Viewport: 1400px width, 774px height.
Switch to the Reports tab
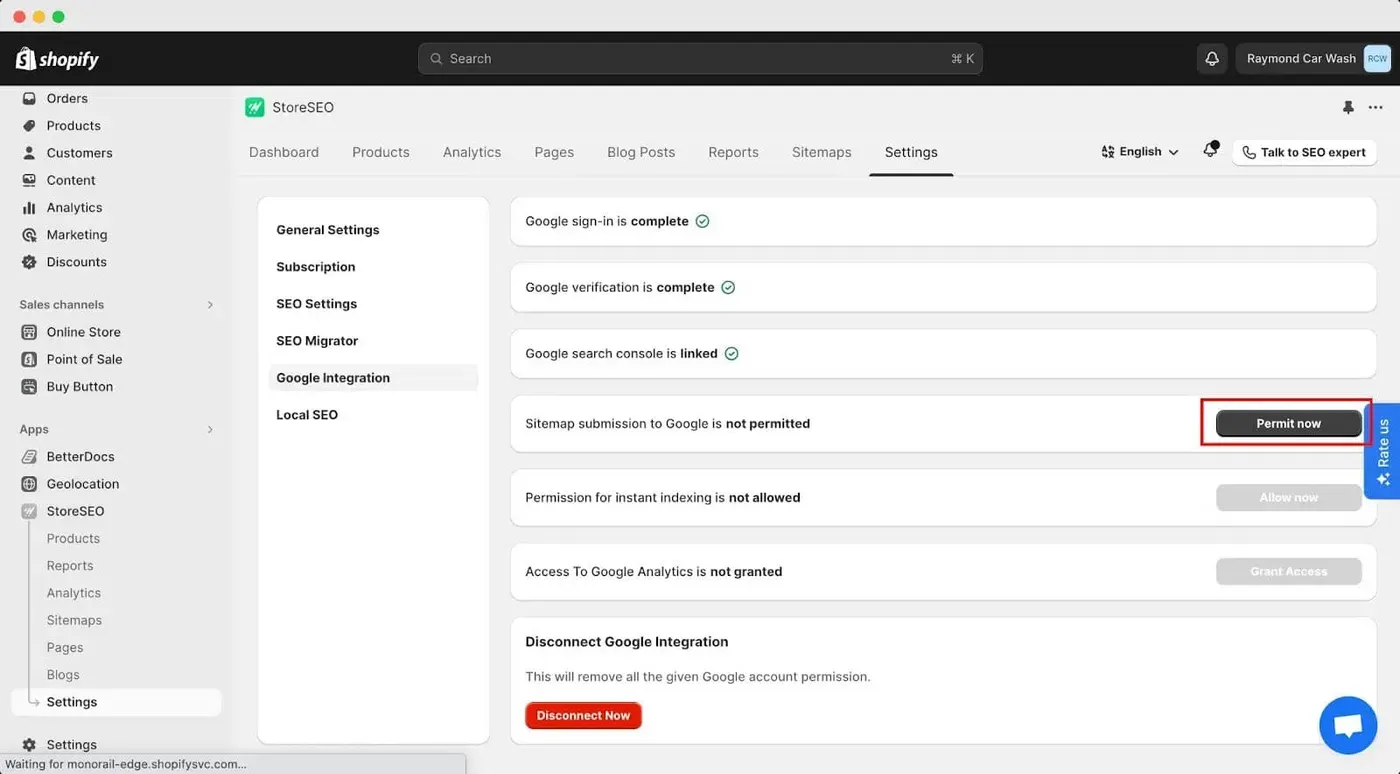pos(733,152)
